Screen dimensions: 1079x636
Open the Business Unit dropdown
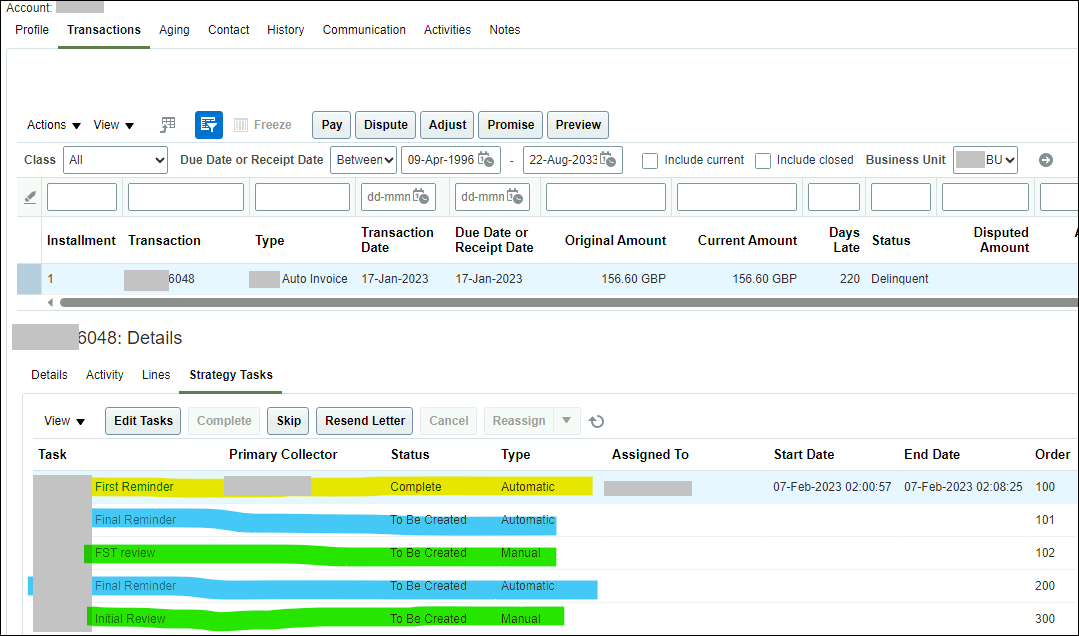(x=985, y=159)
